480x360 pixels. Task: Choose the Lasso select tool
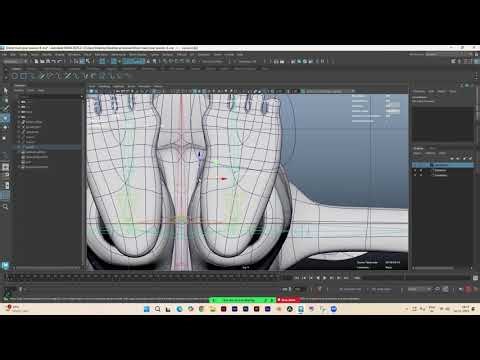click(x=5, y=100)
